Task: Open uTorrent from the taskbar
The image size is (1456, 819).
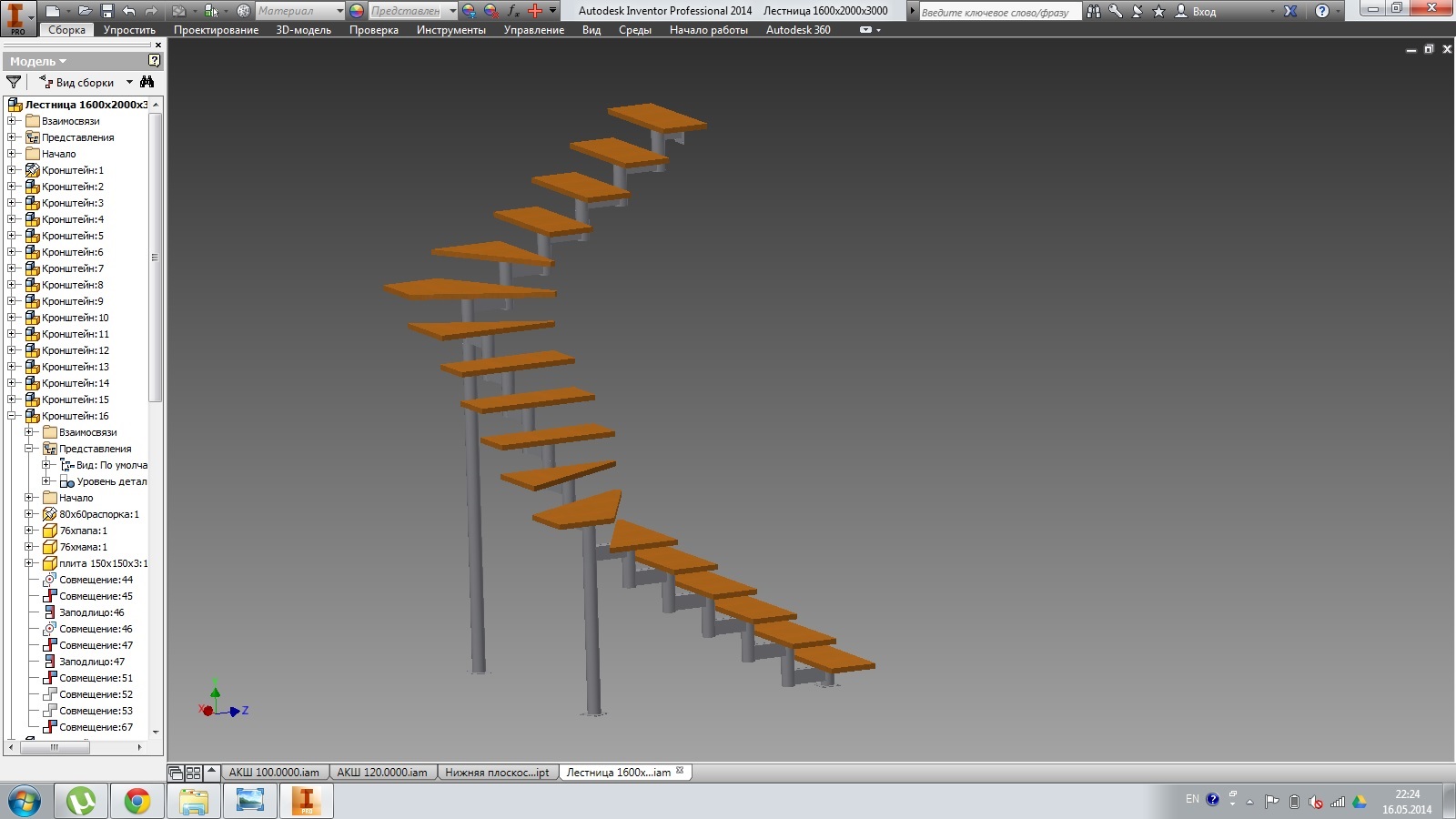Action: pos(81,801)
